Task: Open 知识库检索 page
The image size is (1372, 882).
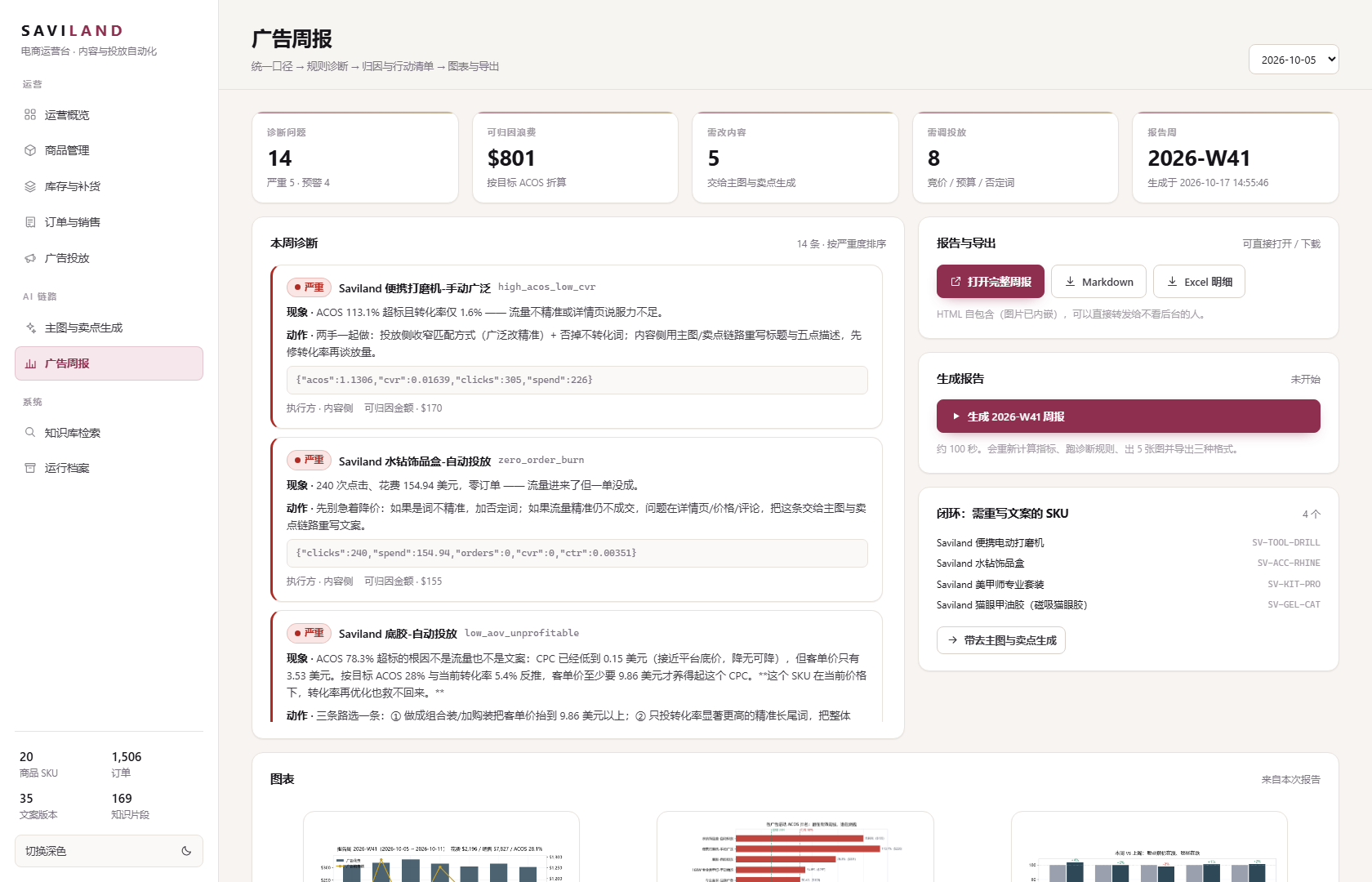Action: 109,433
